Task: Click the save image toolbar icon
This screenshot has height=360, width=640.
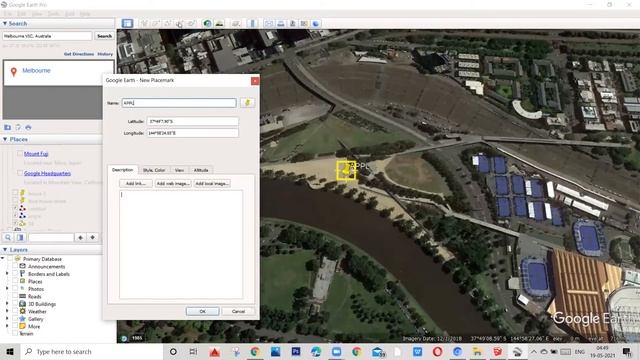Action: pyautogui.click(x=292, y=24)
